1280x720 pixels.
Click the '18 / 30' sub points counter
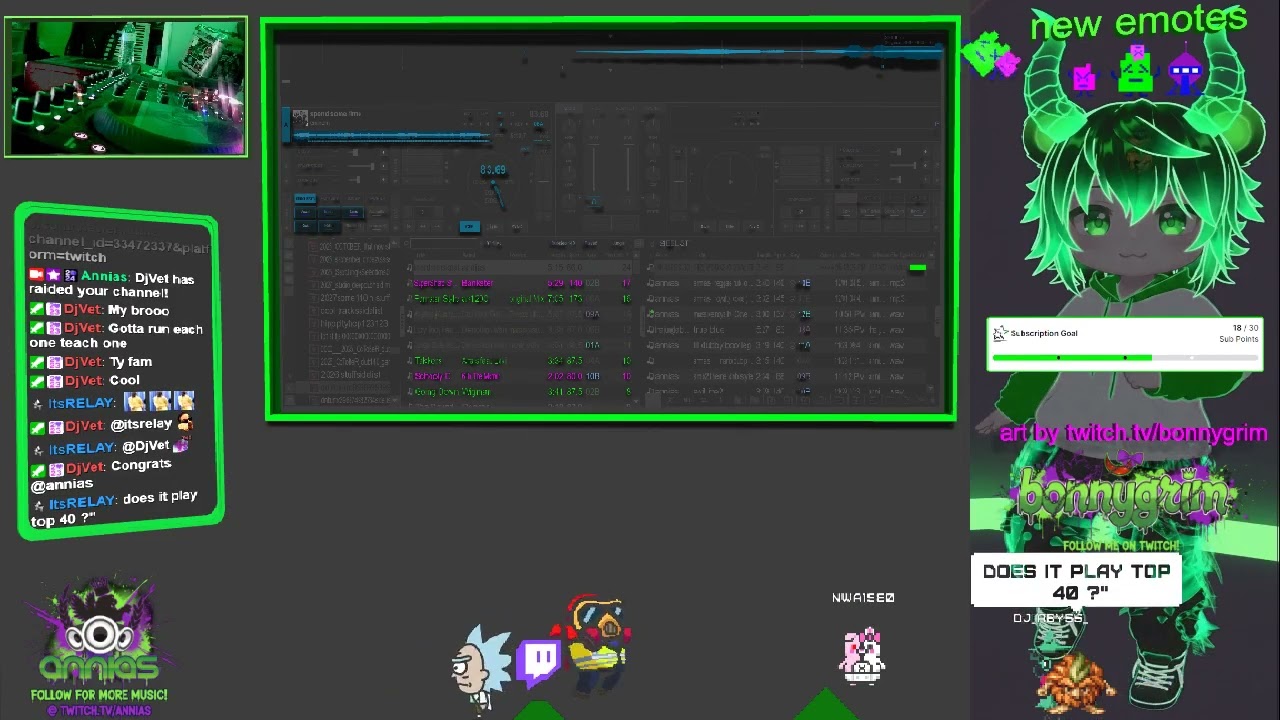pyautogui.click(x=1245, y=328)
